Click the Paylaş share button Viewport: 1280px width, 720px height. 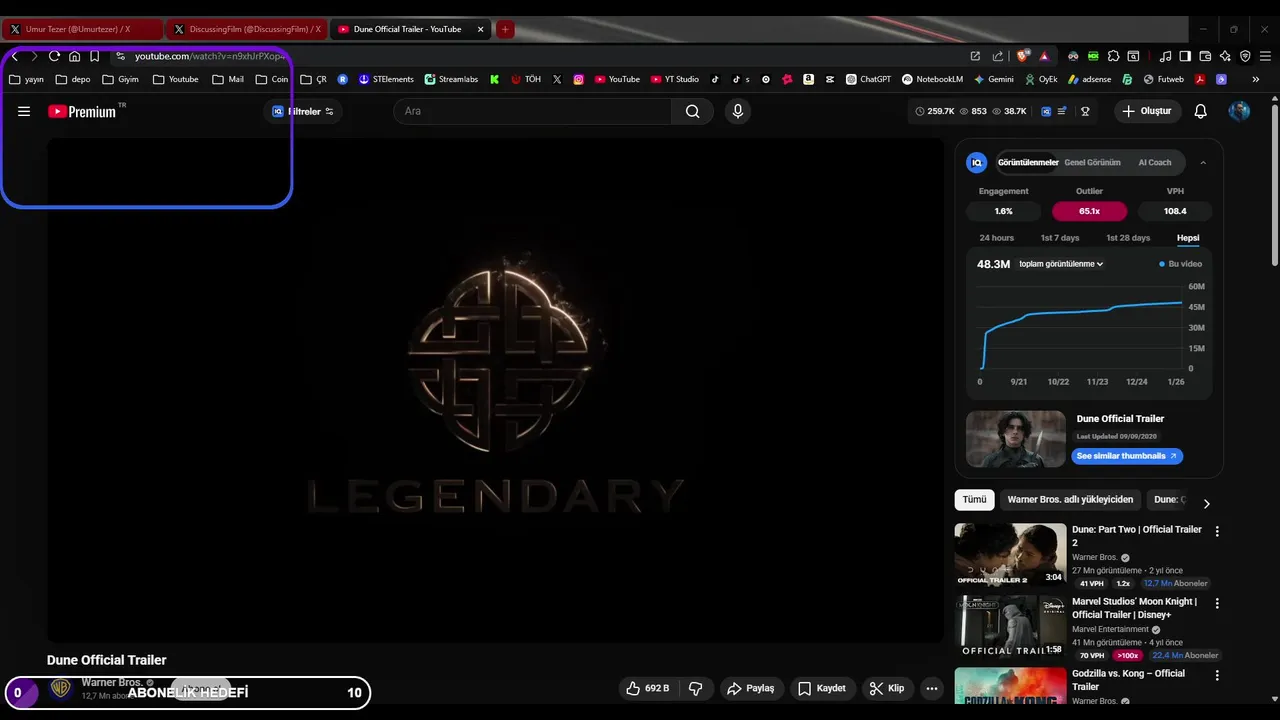[751, 688]
